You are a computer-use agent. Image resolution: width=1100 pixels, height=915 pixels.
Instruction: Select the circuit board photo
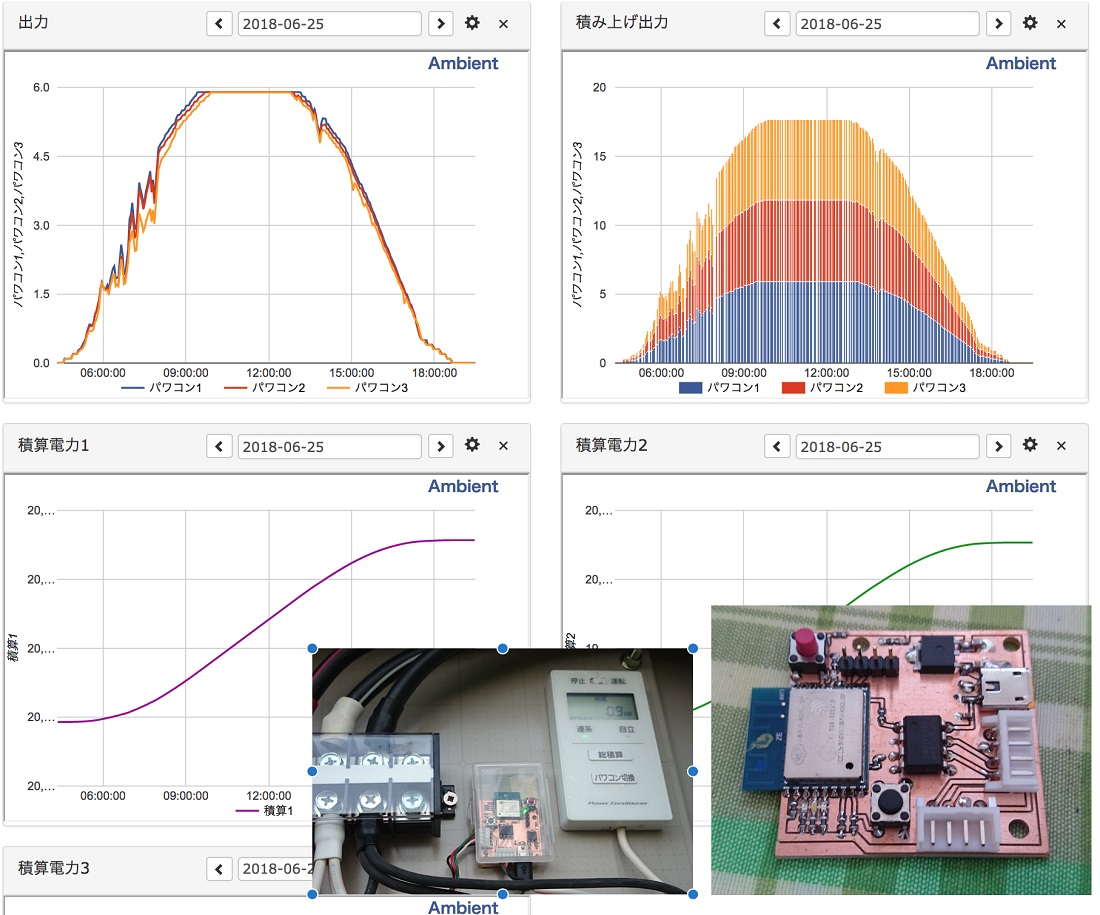(x=900, y=750)
